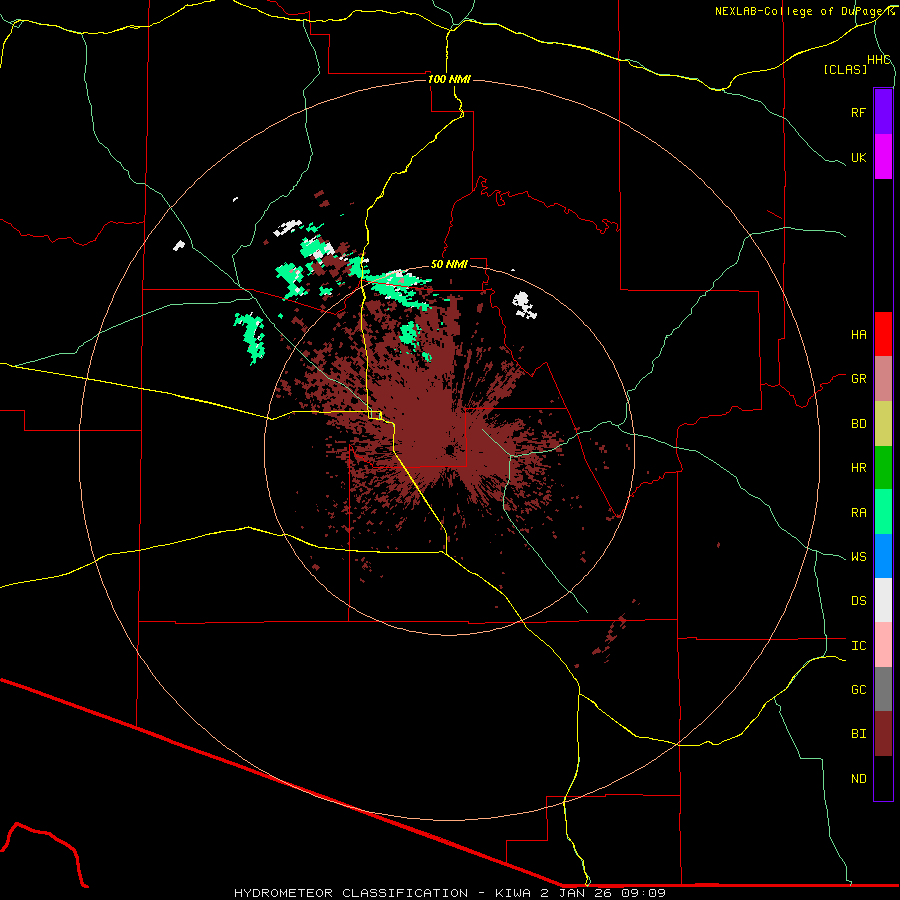Click the blue WS legend swatch
Screen dimensions: 900x900
tap(883, 556)
